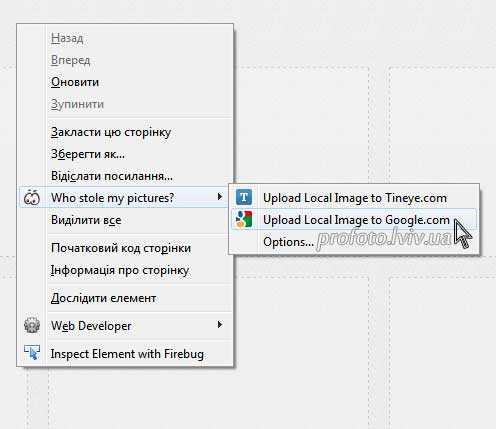
Task: Expand the Who stole my pictures submenu arrow
Action: coord(219,197)
